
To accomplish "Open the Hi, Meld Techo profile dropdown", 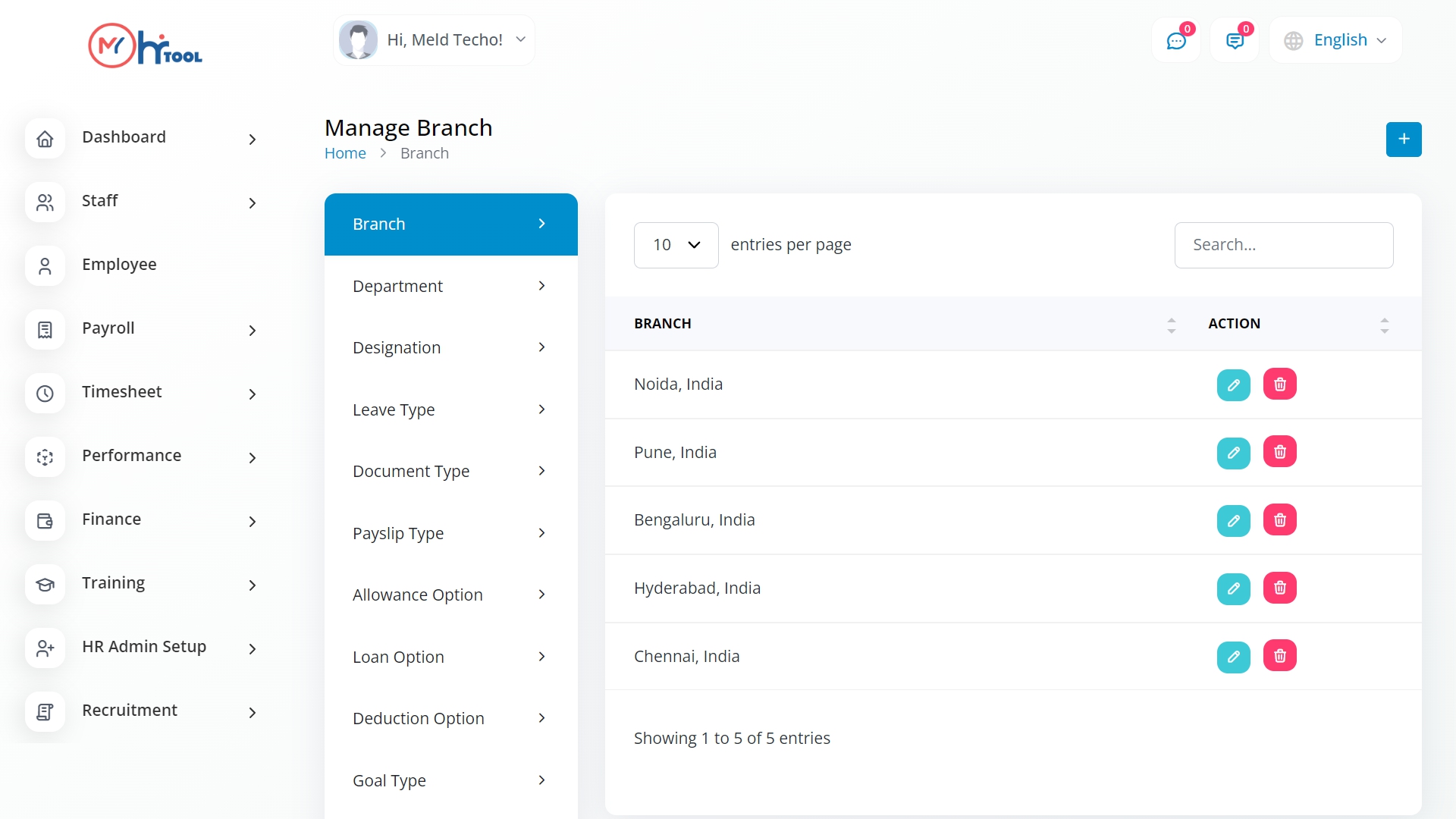I will coord(434,39).
